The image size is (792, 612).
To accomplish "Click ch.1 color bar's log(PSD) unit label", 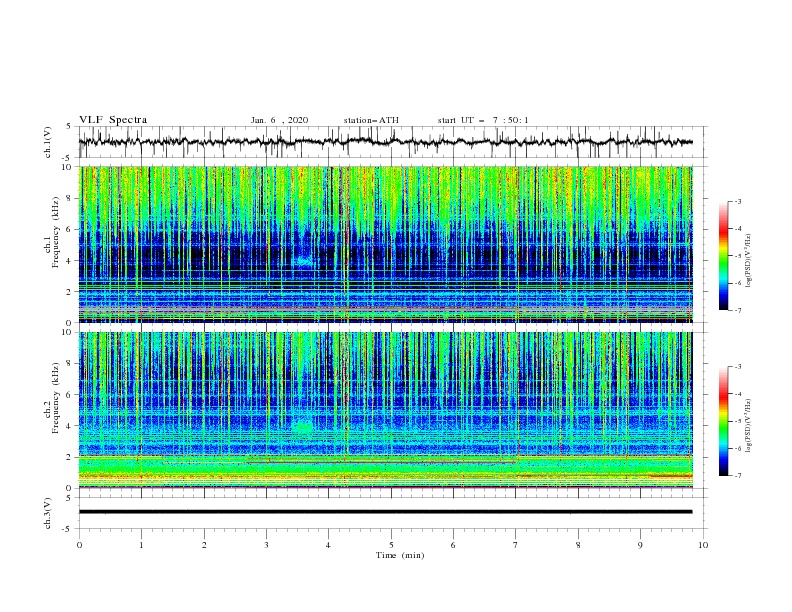I will tap(749, 261).
